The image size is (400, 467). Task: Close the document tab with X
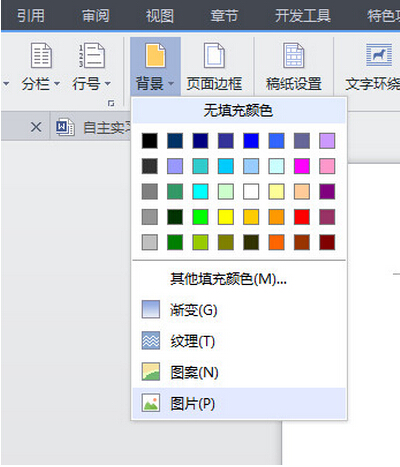pyautogui.click(x=36, y=127)
